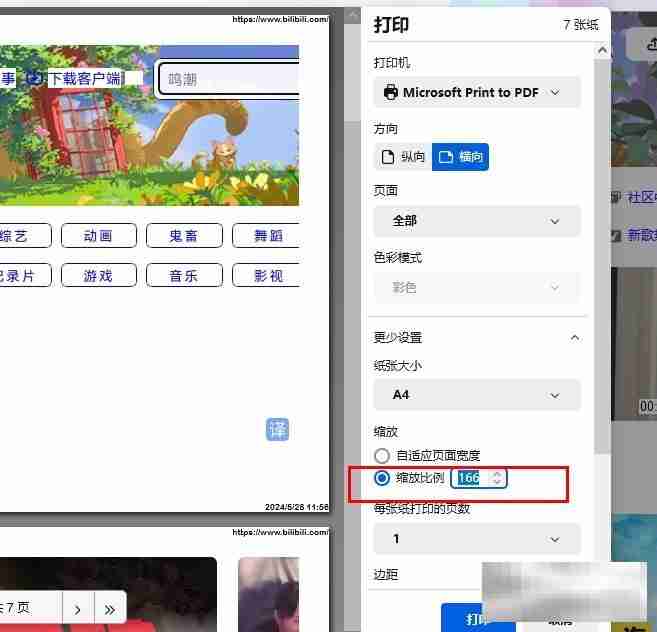Jump to last preview page double-arrow
657x632 pixels.
109,607
